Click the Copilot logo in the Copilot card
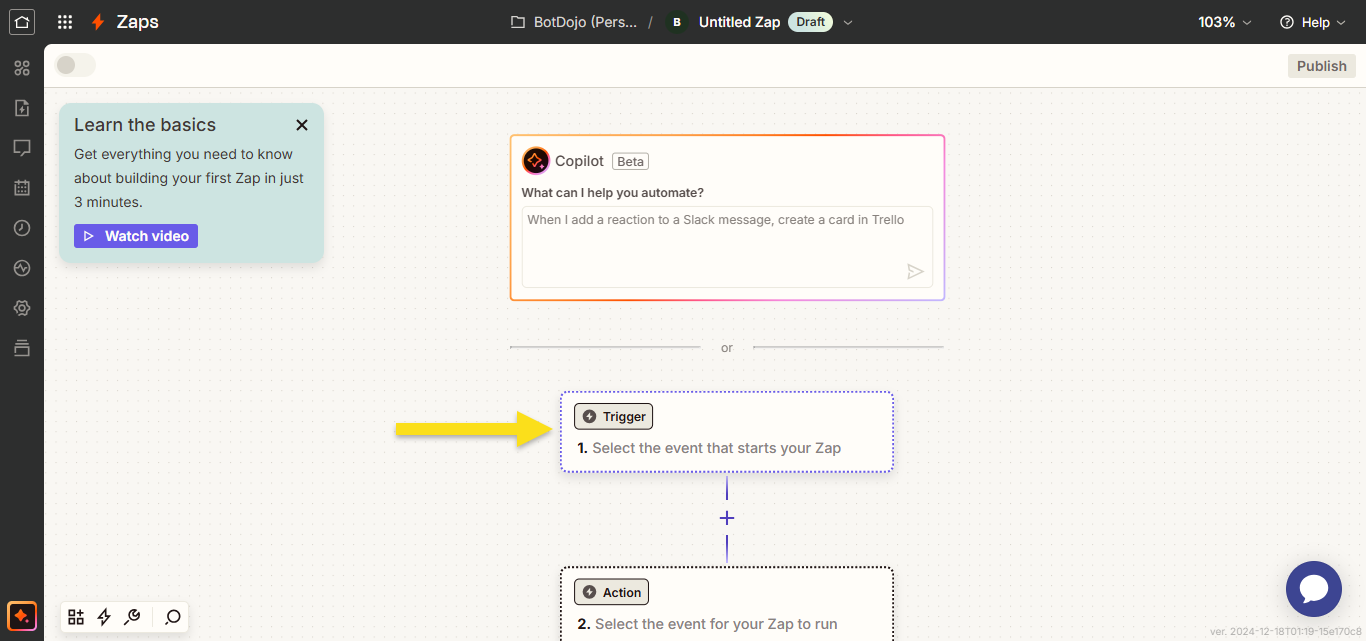The image size is (1366, 641). 536,161
